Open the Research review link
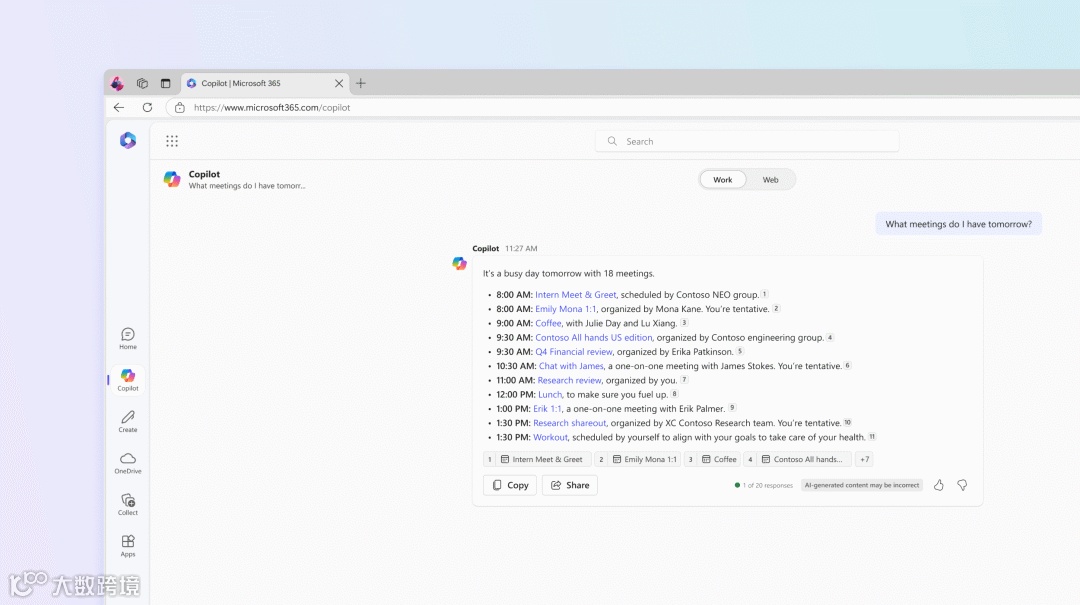The width and height of the screenshot is (1080, 605). (x=570, y=380)
